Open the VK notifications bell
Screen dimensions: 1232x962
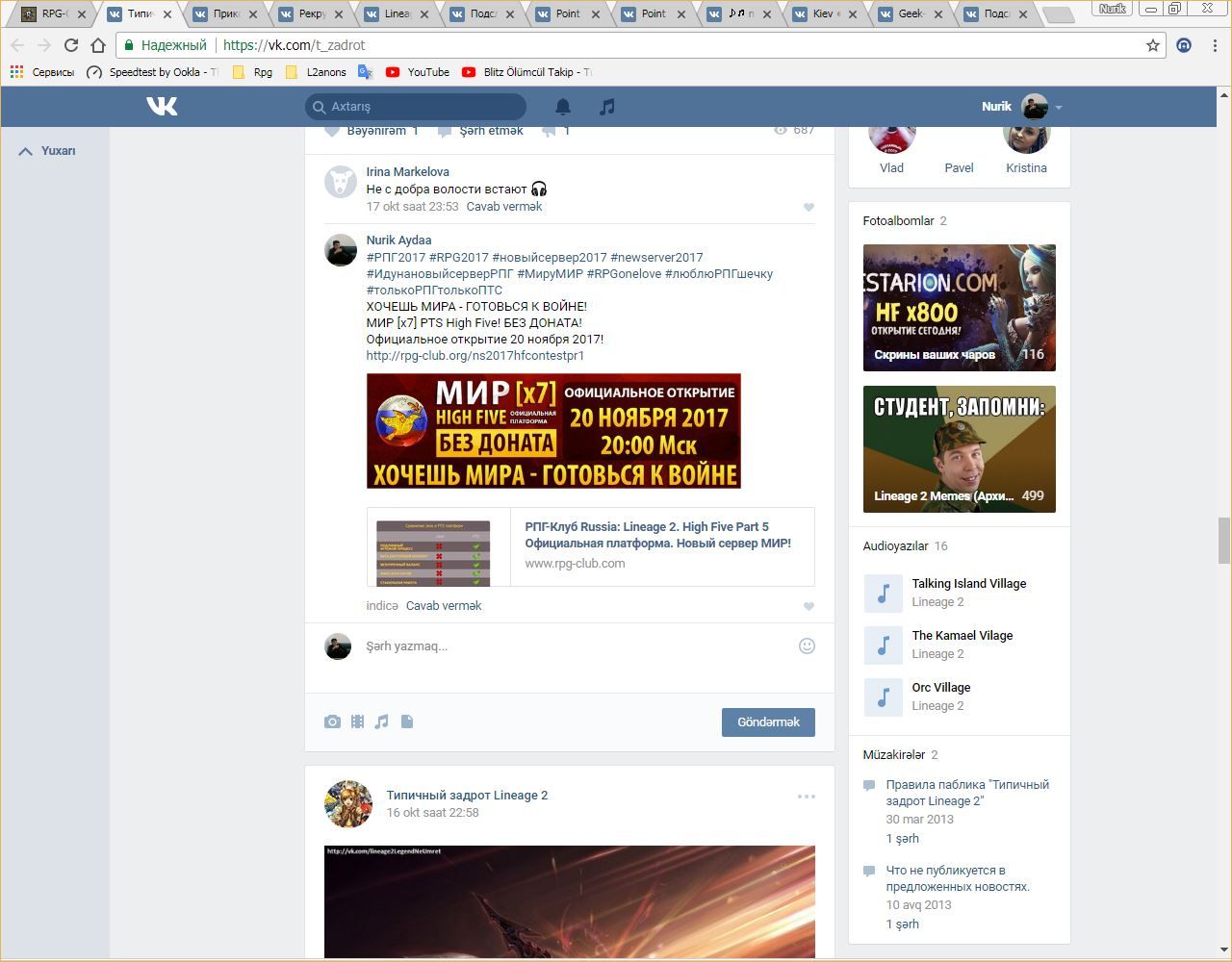[563, 107]
